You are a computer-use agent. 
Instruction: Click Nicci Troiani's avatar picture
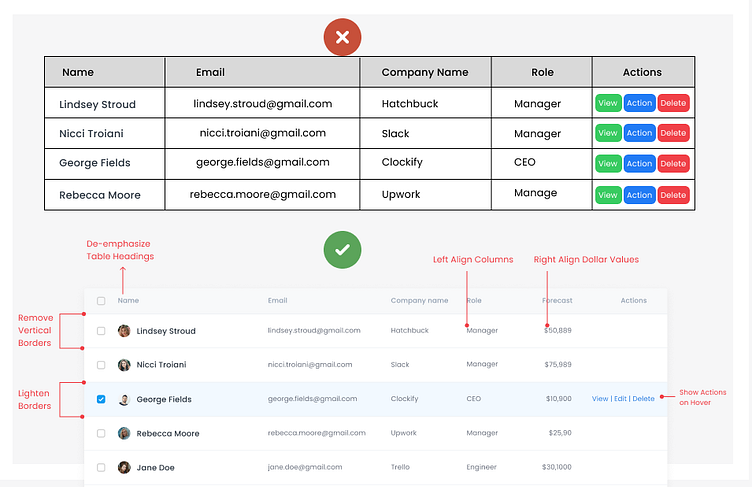pos(124,365)
